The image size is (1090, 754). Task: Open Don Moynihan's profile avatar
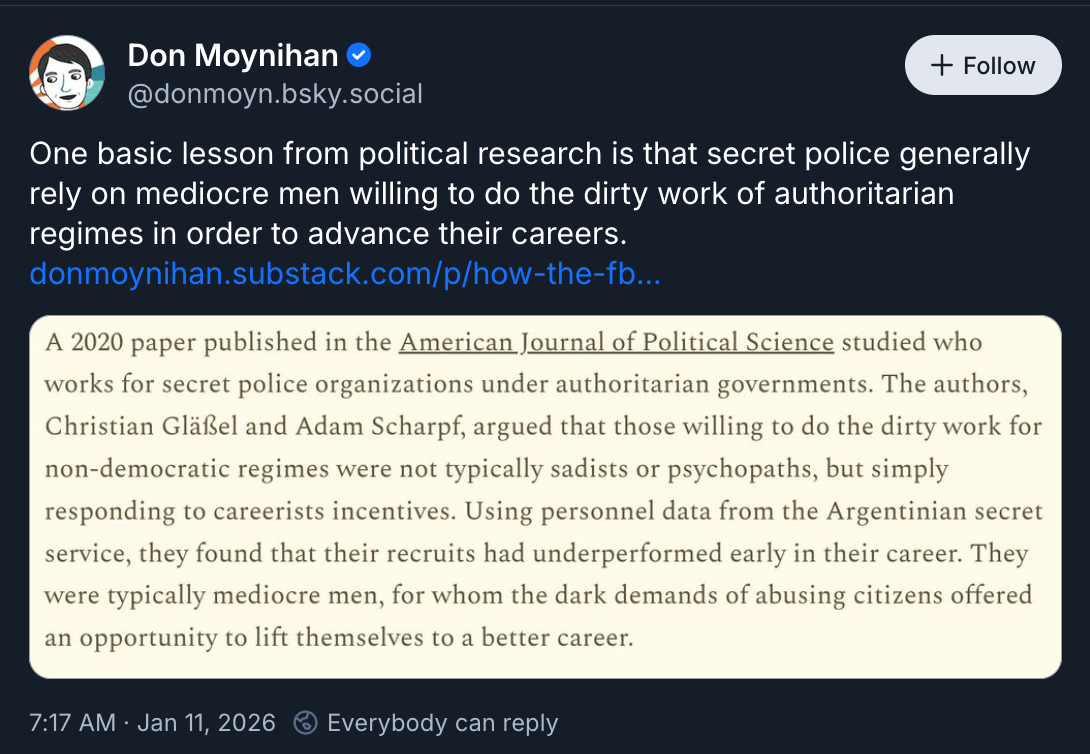tap(66, 73)
